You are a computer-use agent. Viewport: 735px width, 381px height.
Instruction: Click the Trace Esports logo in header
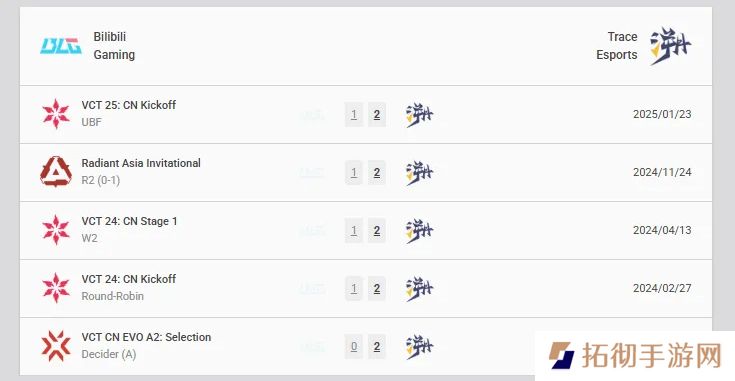click(x=670, y=45)
